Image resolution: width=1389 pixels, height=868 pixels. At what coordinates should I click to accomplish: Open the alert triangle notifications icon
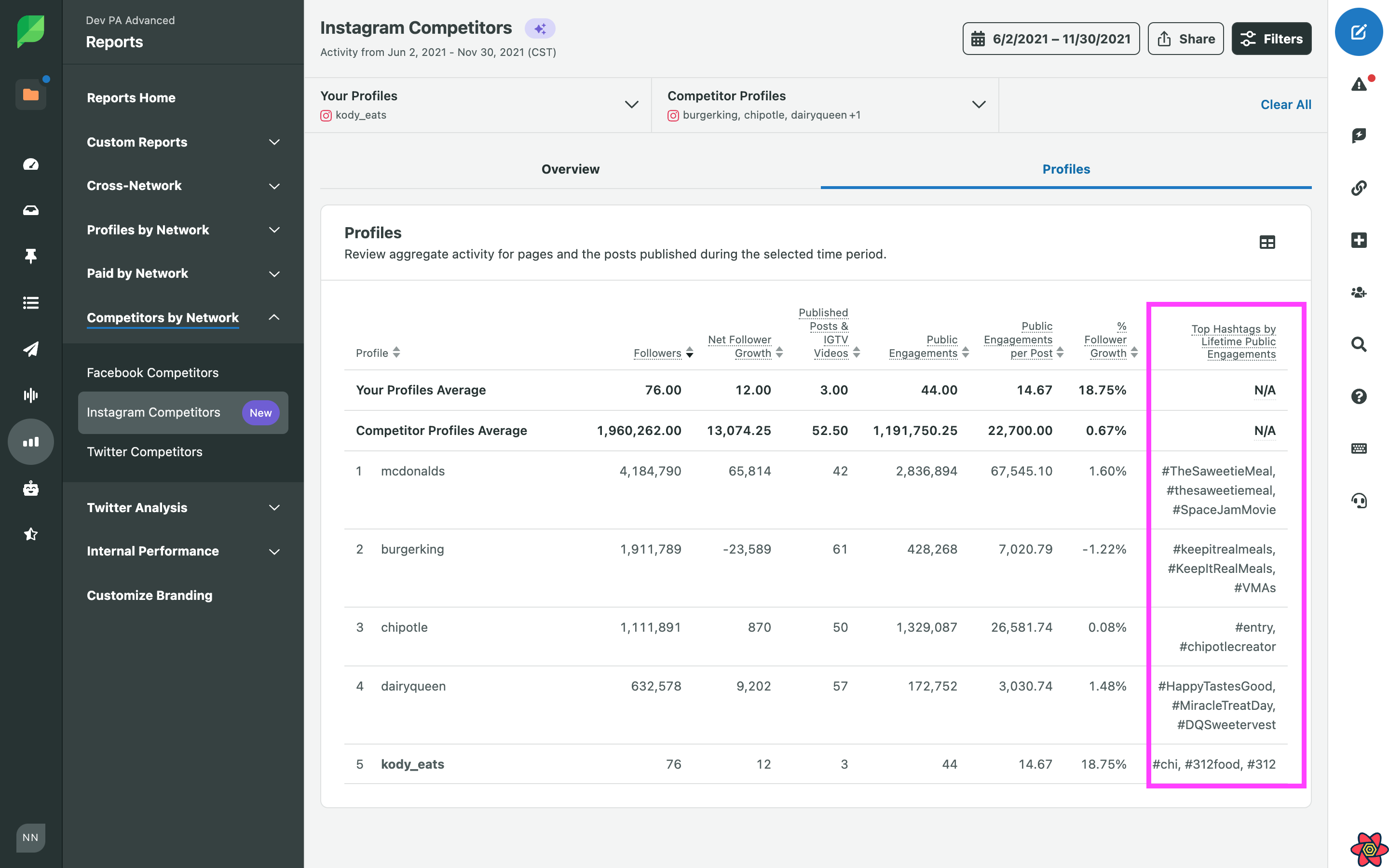(x=1360, y=84)
